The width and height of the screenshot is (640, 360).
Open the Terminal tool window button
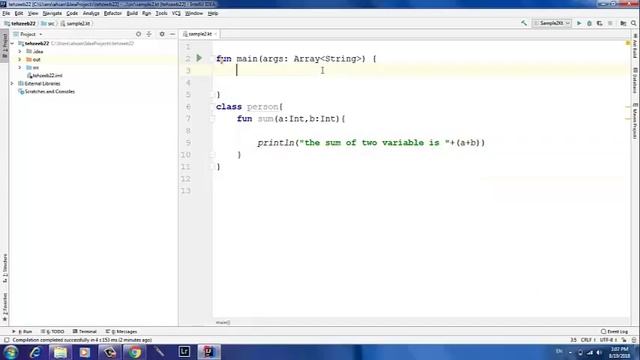click(x=84, y=331)
